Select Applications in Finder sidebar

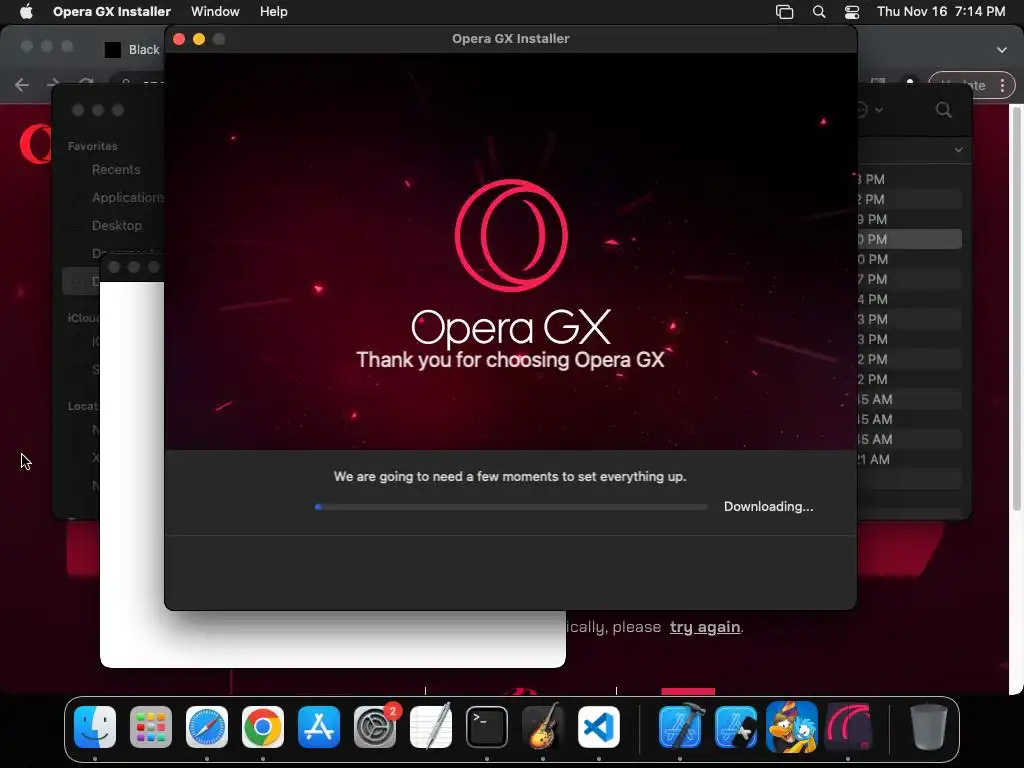pyautogui.click(x=128, y=197)
